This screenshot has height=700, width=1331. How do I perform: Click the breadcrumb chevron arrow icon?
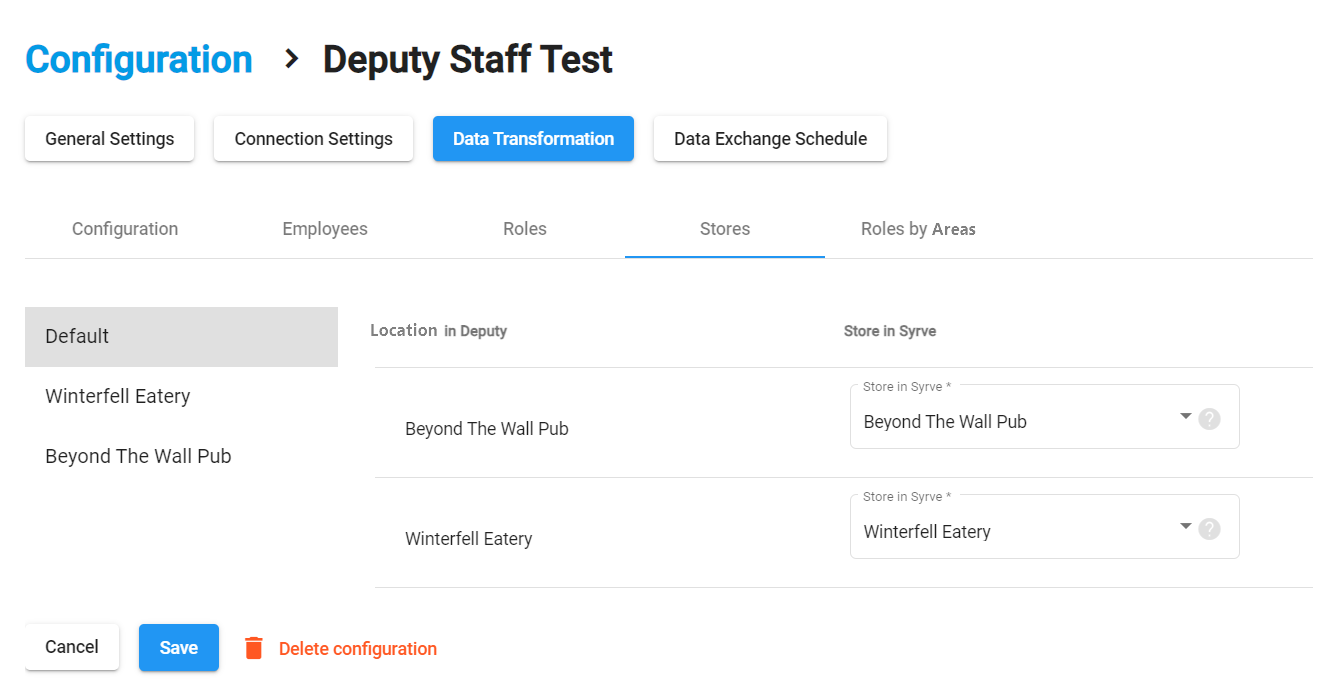[x=291, y=59]
